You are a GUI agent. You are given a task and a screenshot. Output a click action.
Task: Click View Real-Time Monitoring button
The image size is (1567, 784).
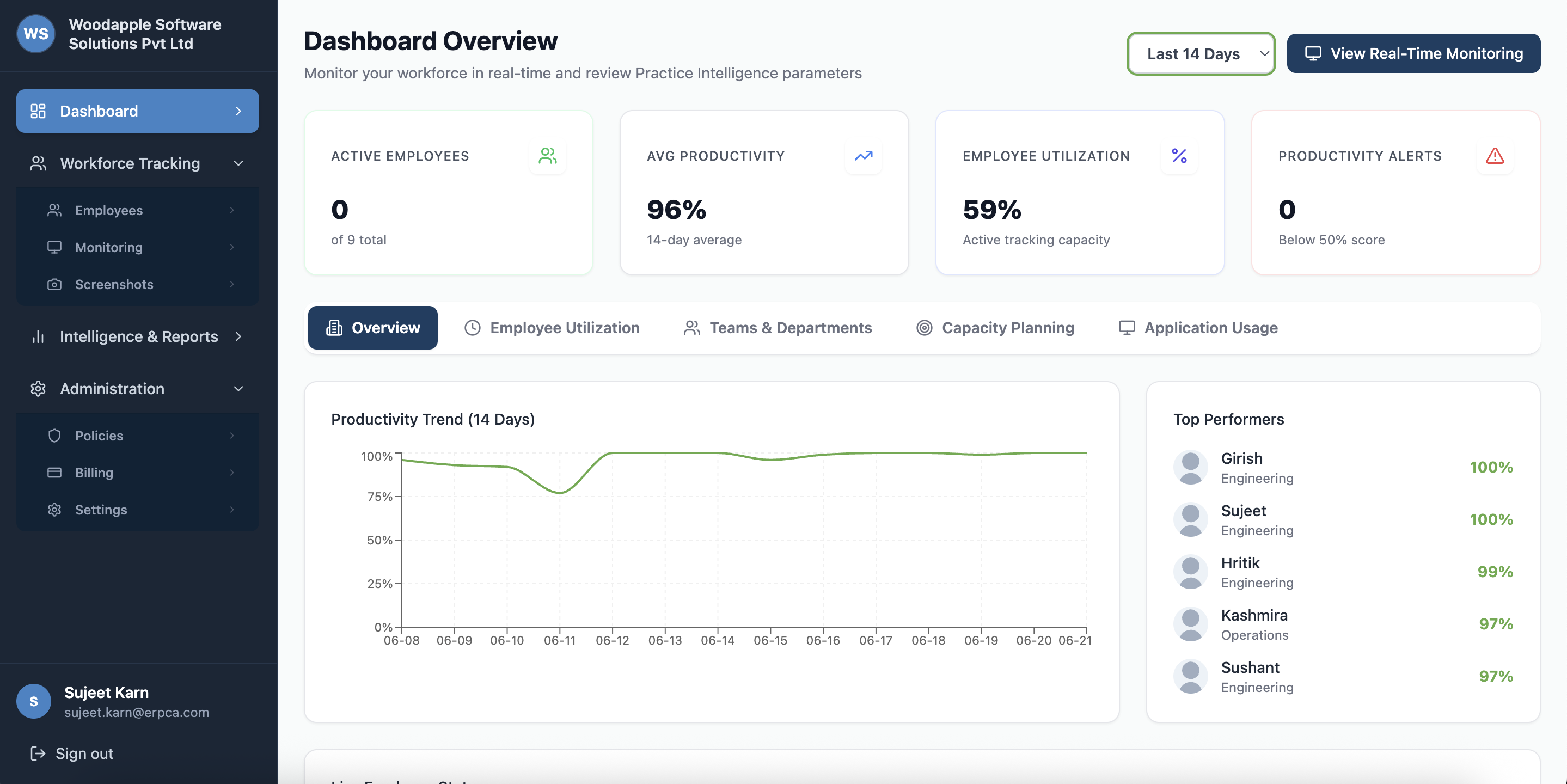click(x=1413, y=53)
